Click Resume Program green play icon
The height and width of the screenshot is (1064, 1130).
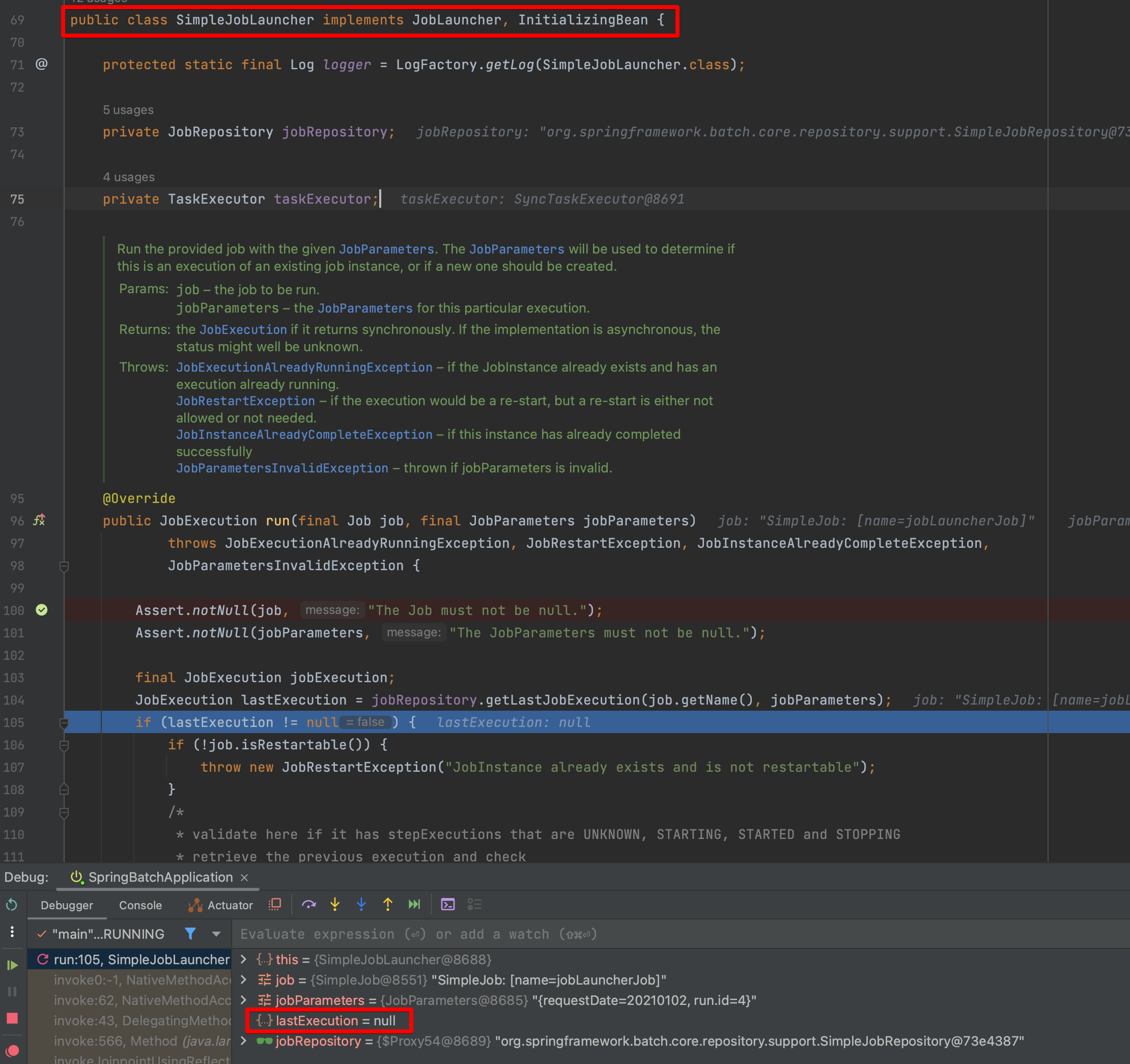pos(12,965)
